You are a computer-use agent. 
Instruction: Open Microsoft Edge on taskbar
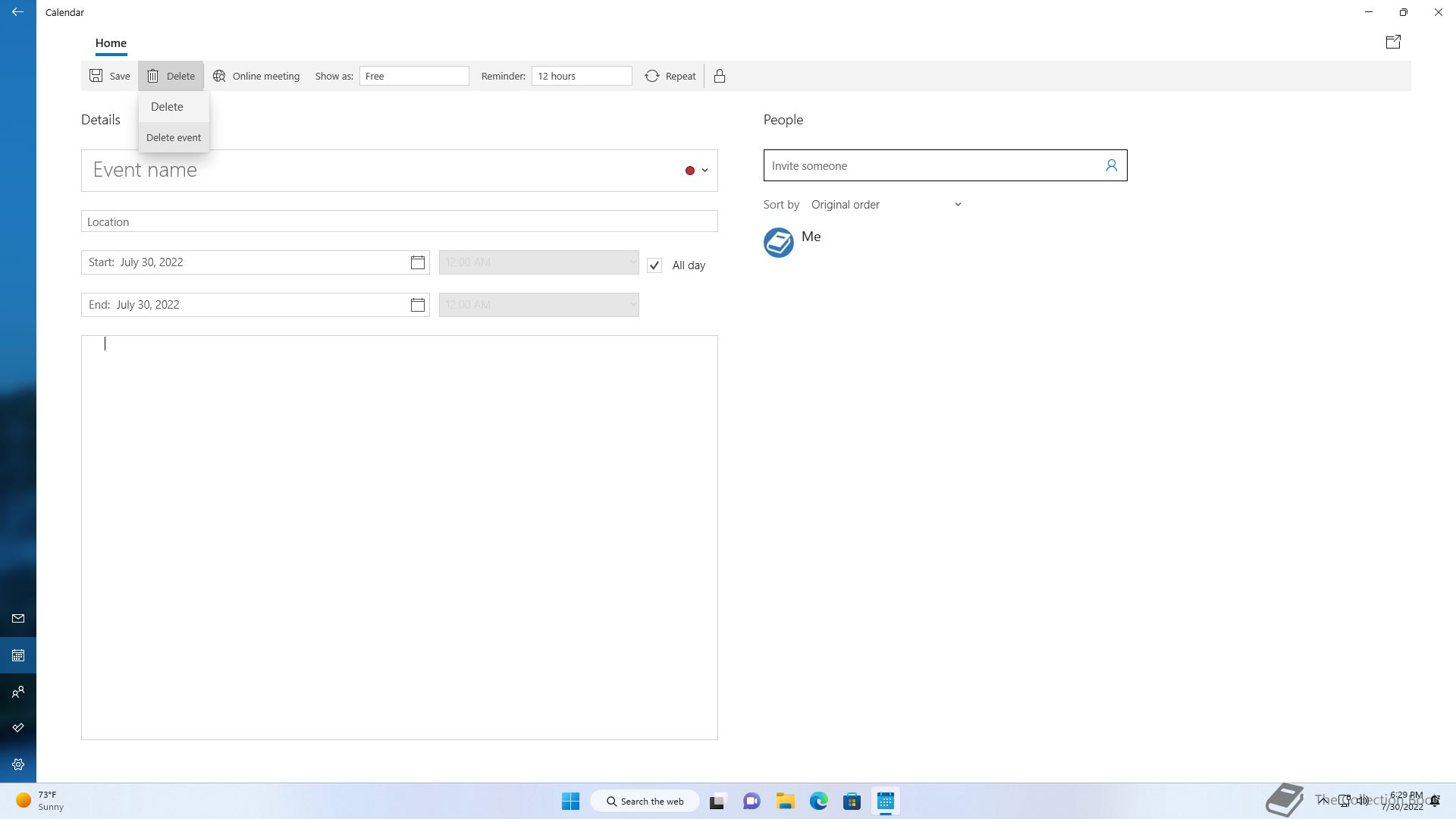(818, 801)
